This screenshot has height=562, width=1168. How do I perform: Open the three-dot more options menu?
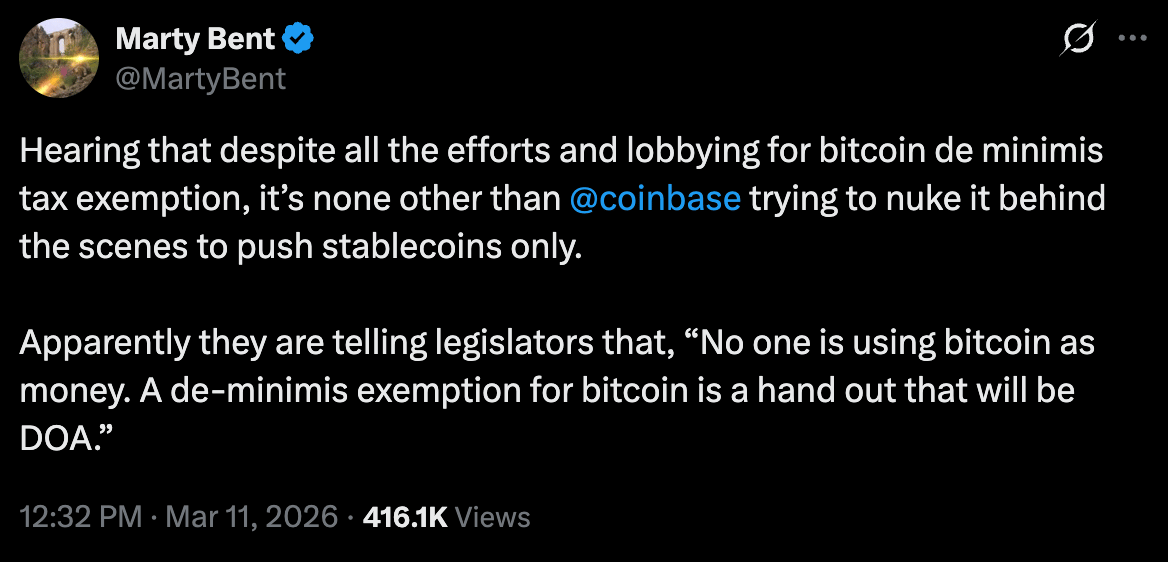pyautogui.click(x=1133, y=39)
